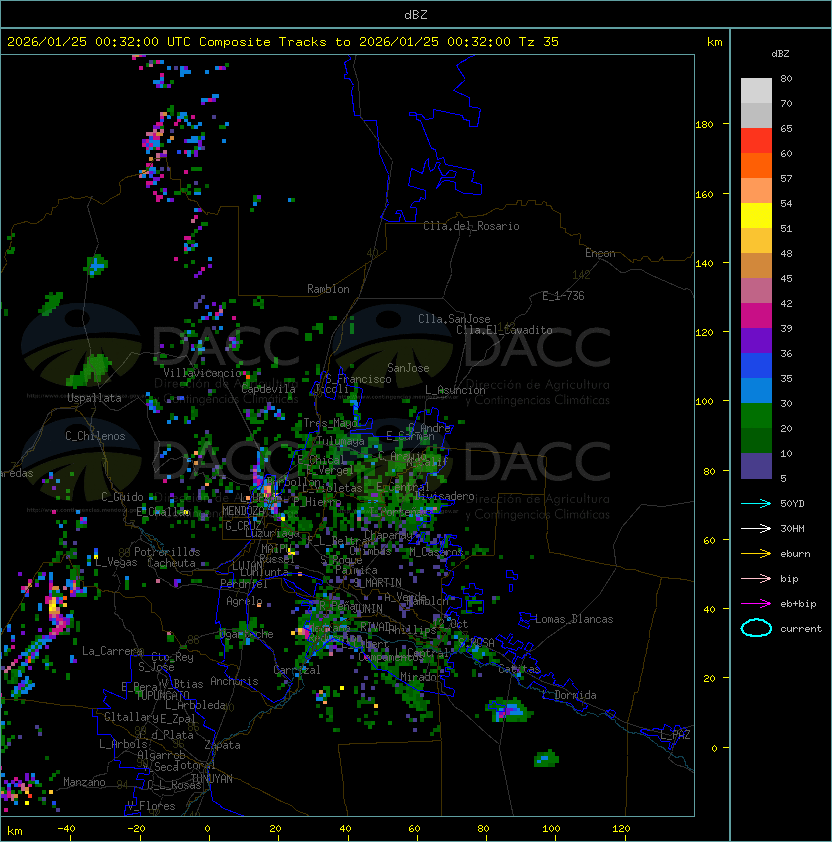Screen dimensions: 832x842
Task: Choose the light blue 35 dBZ swatch
Action: (x=756, y=391)
